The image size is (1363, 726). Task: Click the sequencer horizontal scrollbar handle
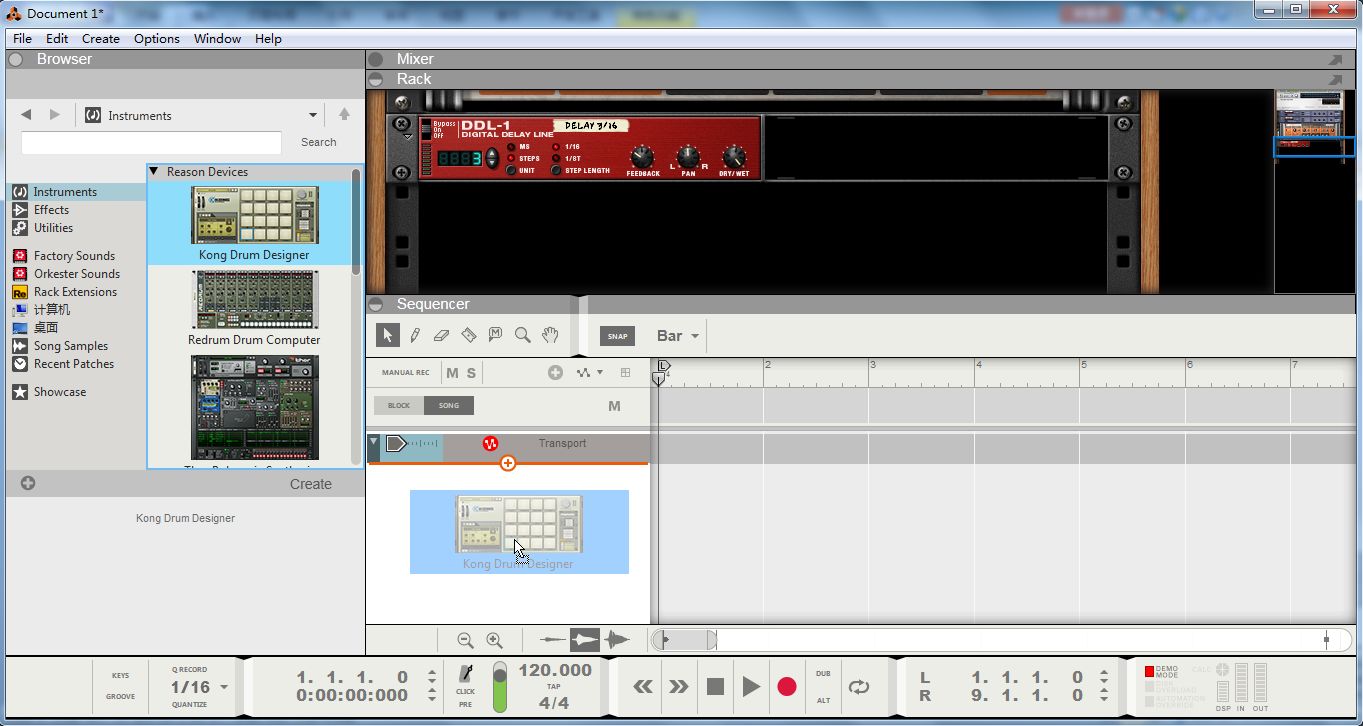(x=685, y=640)
